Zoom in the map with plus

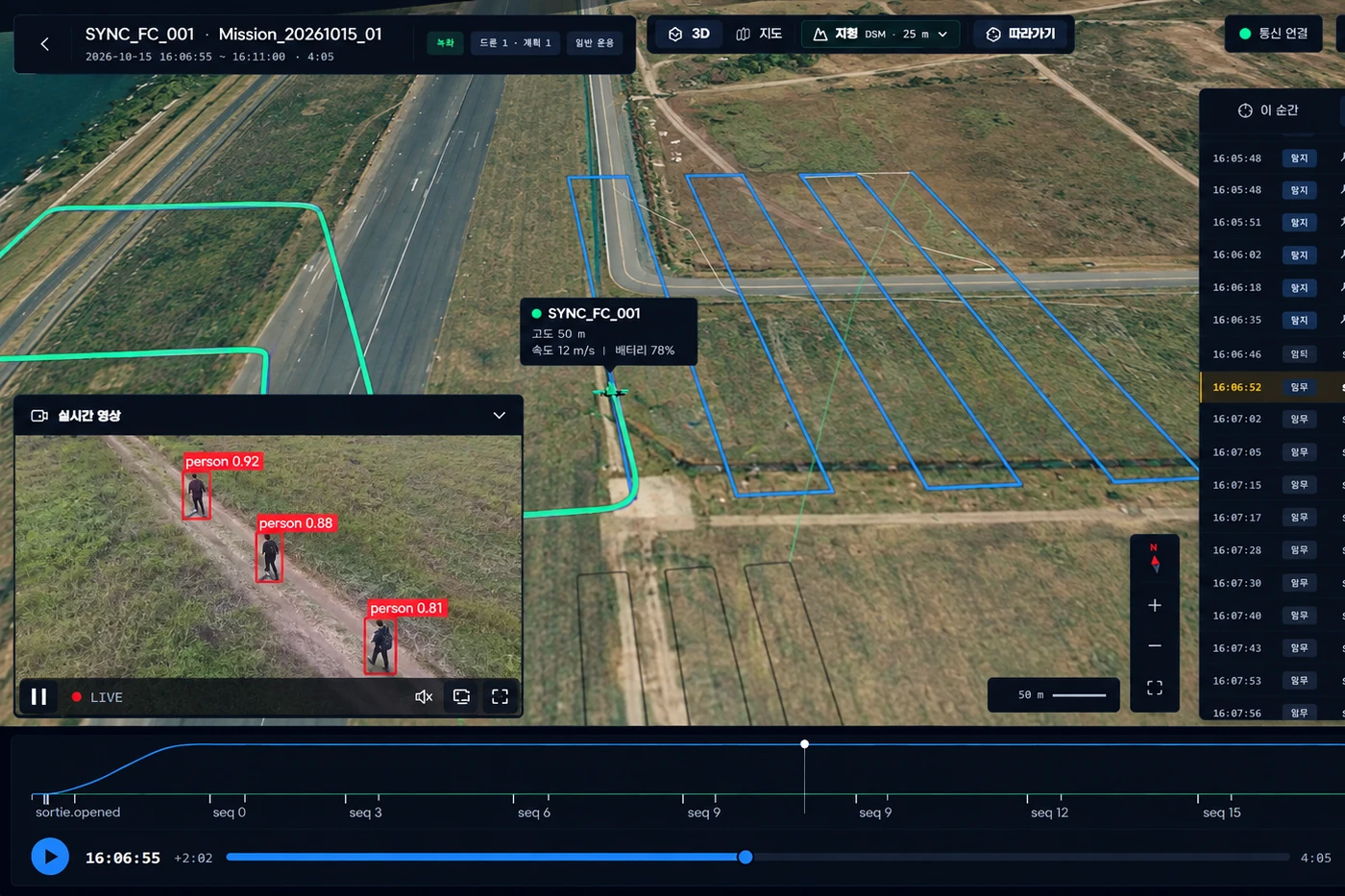[1155, 605]
